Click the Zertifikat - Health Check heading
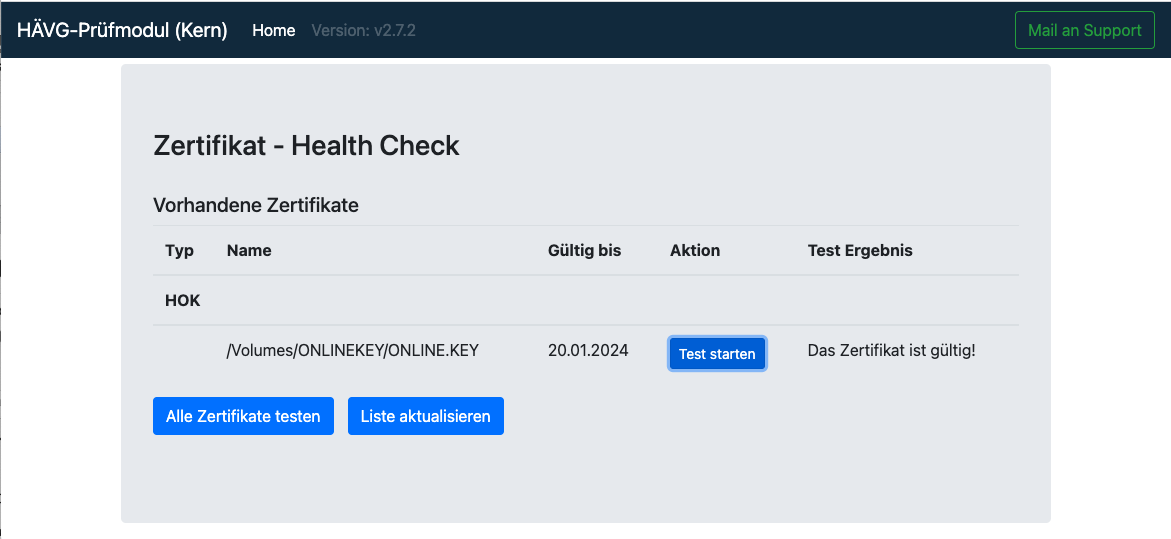 click(x=306, y=146)
